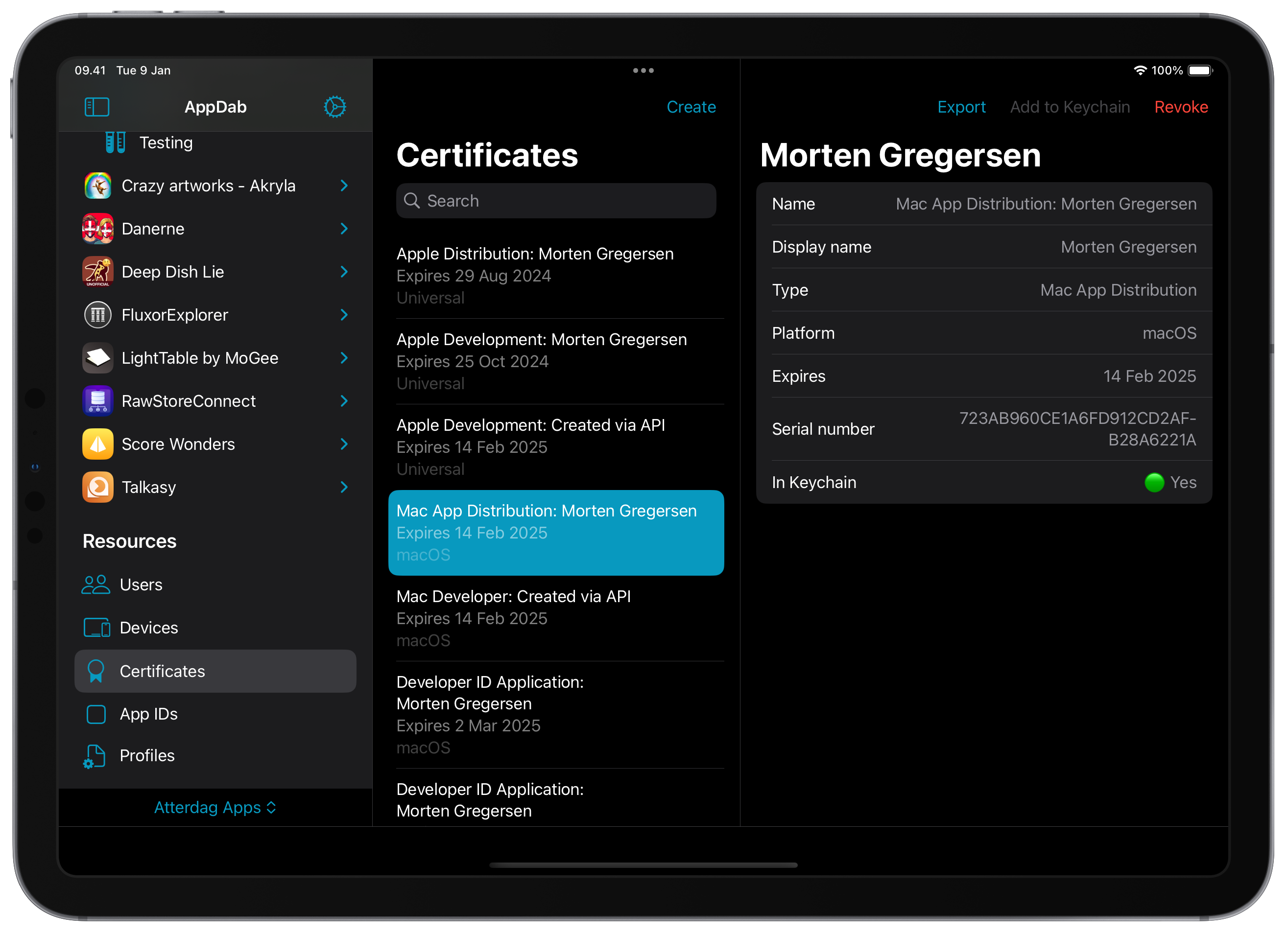Select the Testing flask icon item
This screenshot has width=1288, height=934.
click(x=116, y=142)
